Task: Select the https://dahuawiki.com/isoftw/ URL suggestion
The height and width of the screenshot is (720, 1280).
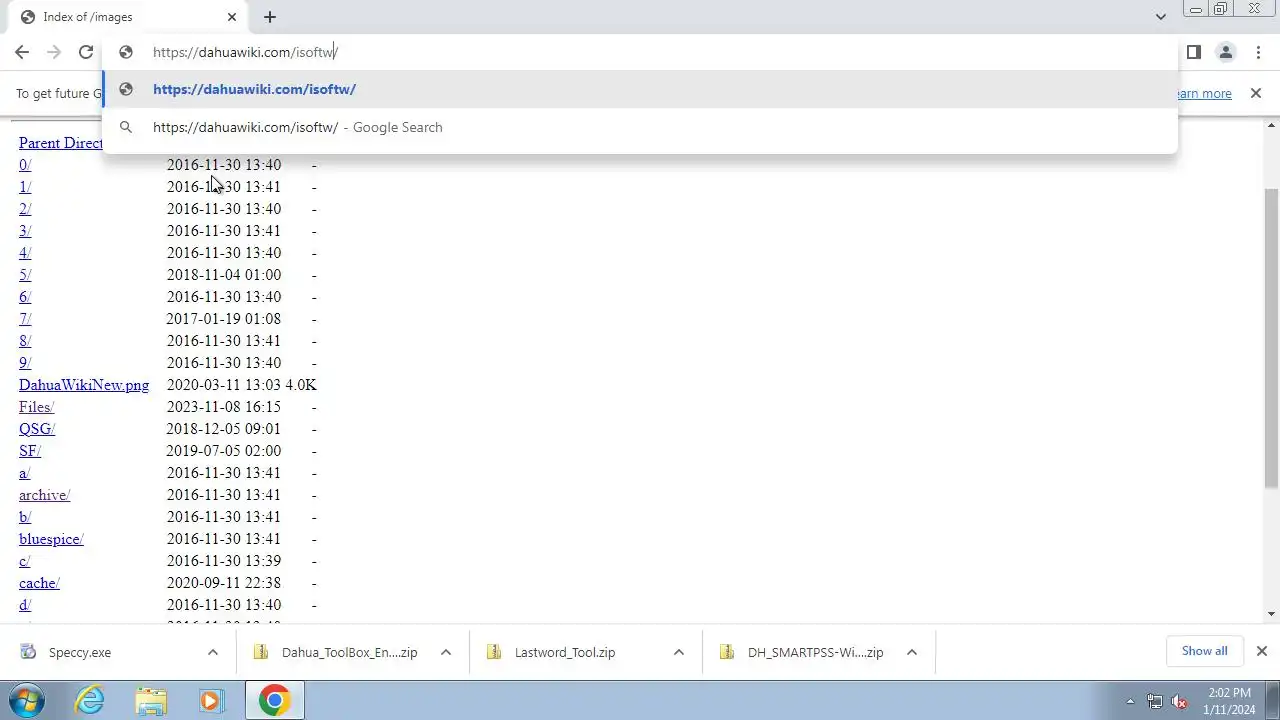Action: [x=640, y=89]
